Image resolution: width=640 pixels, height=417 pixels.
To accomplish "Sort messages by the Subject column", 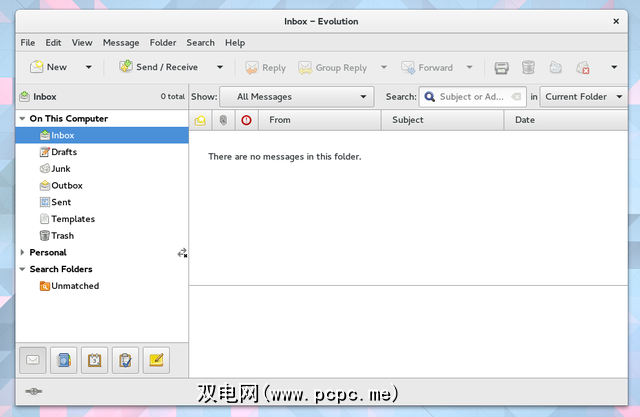I will pos(442,120).
